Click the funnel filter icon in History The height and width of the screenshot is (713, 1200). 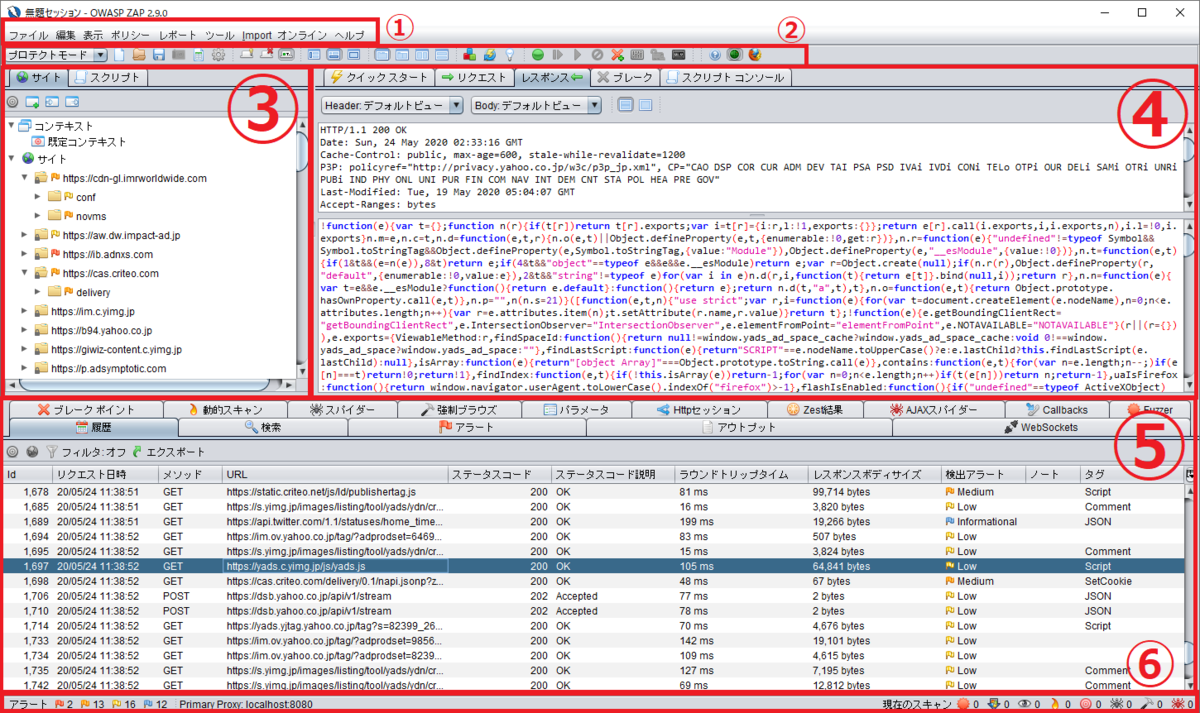(x=53, y=451)
